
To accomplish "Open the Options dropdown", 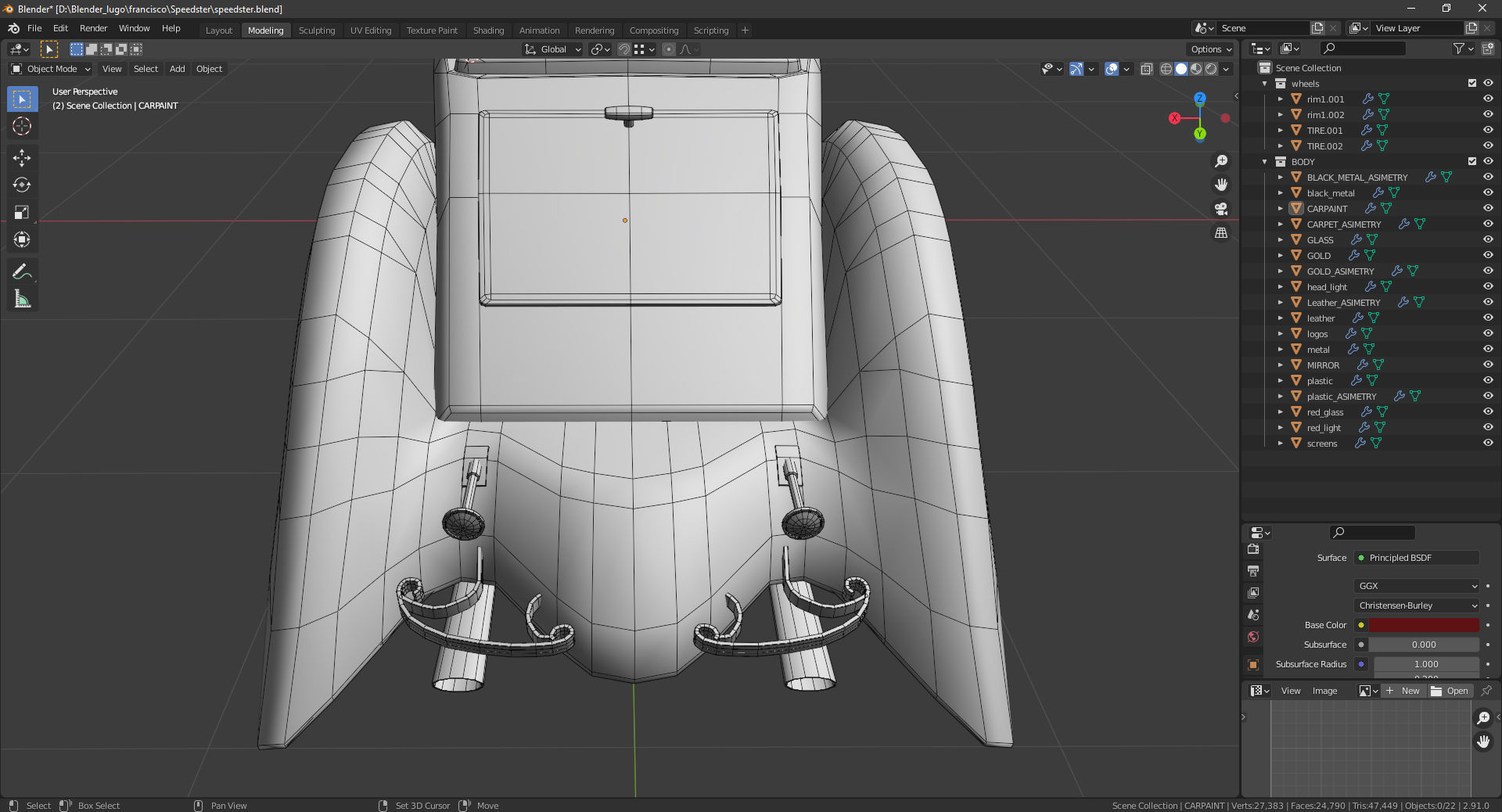I will (x=1211, y=49).
